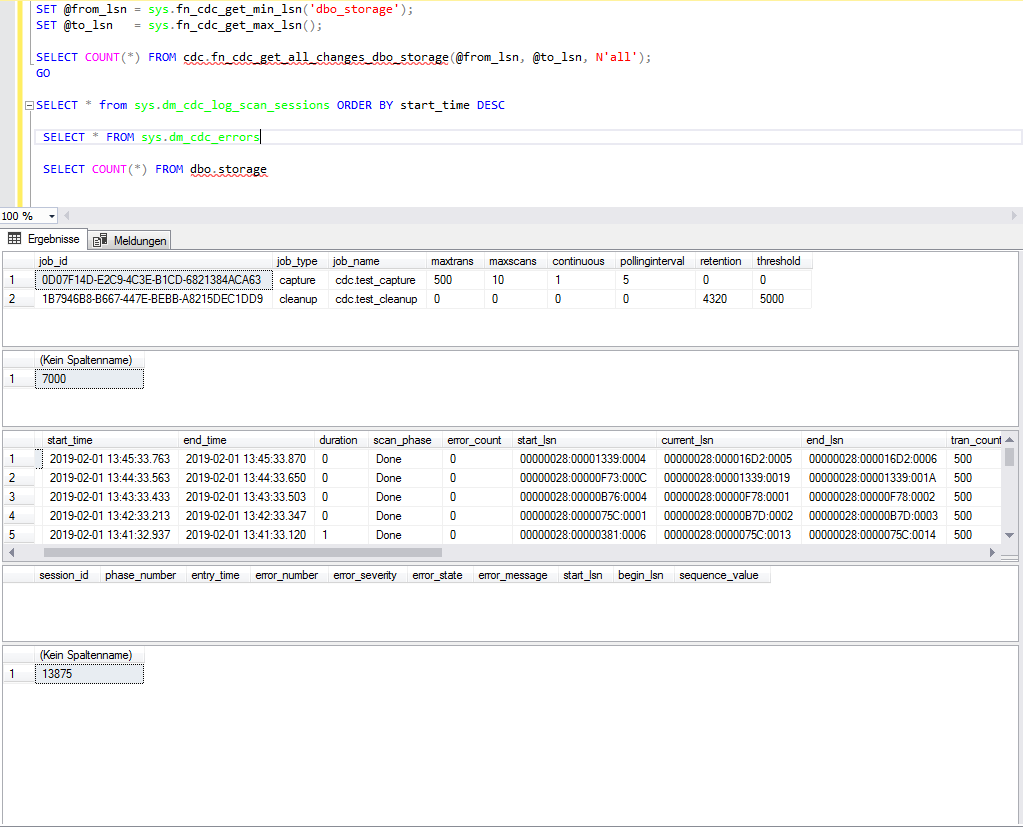The height and width of the screenshot is (827, 1023).
Task: Click the end_time column header
Action: coord(246,440)
